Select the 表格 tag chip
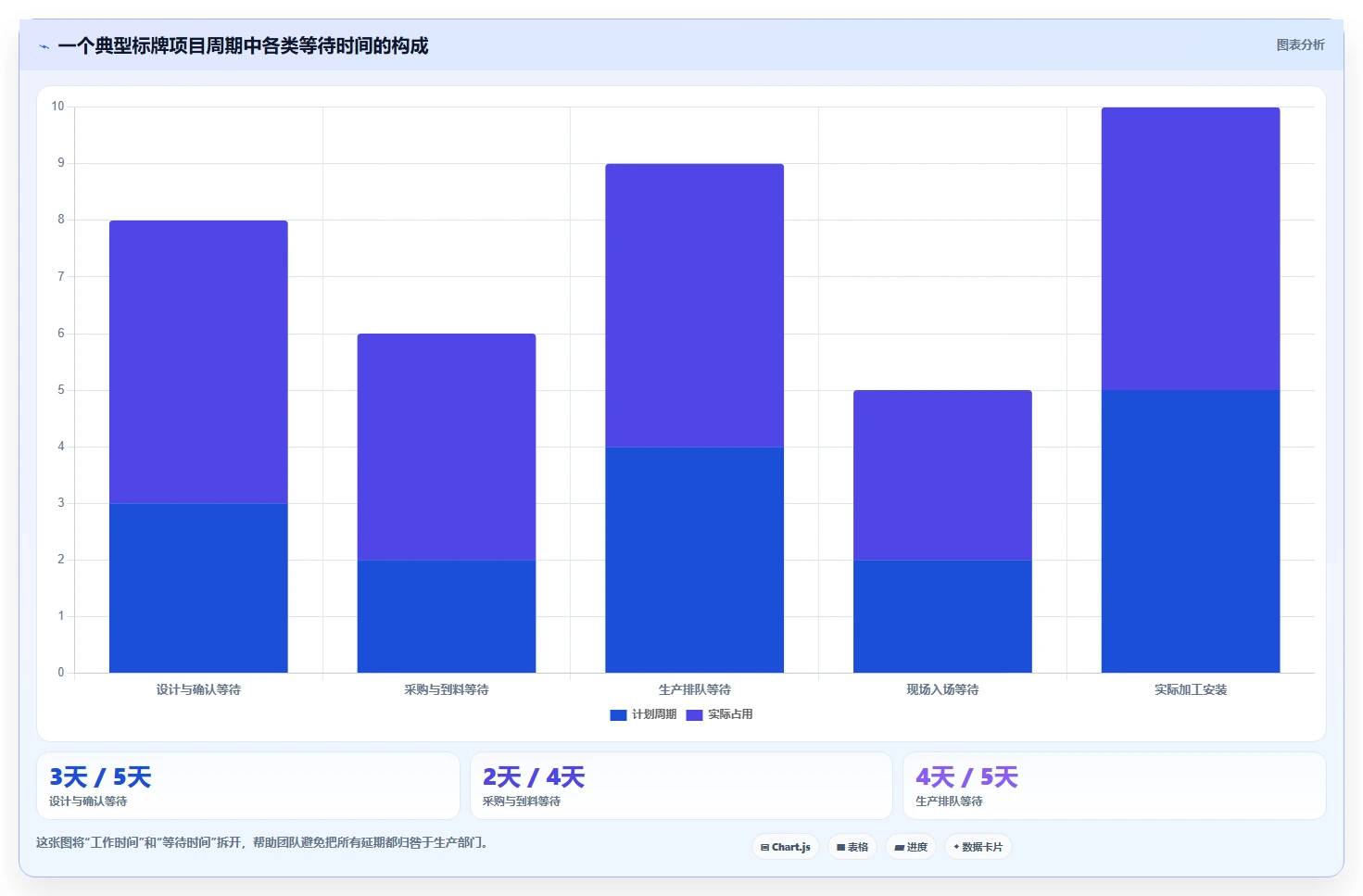 point(852,847)
